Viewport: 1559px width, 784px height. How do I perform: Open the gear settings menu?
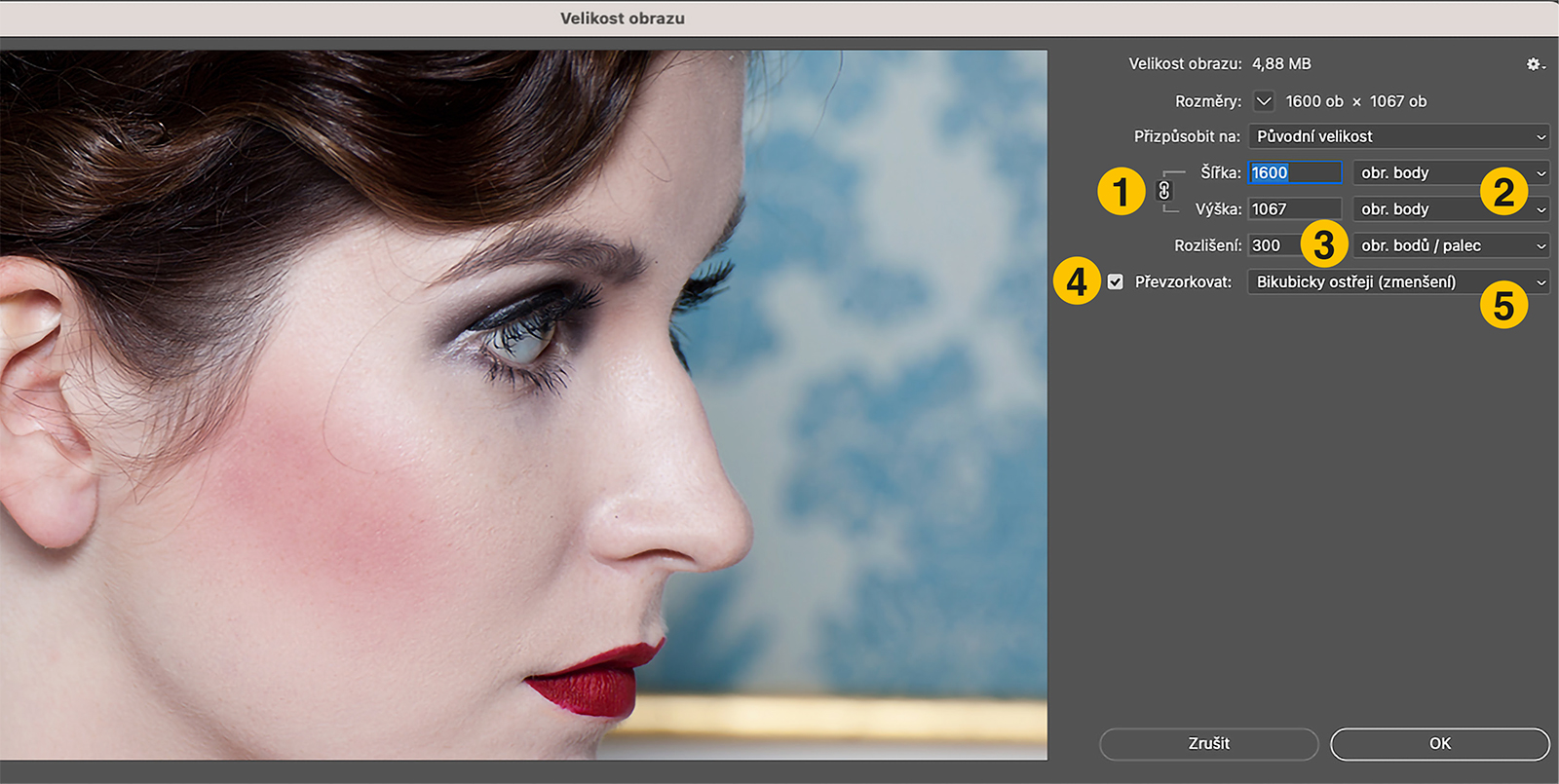tap(1535, 64)
